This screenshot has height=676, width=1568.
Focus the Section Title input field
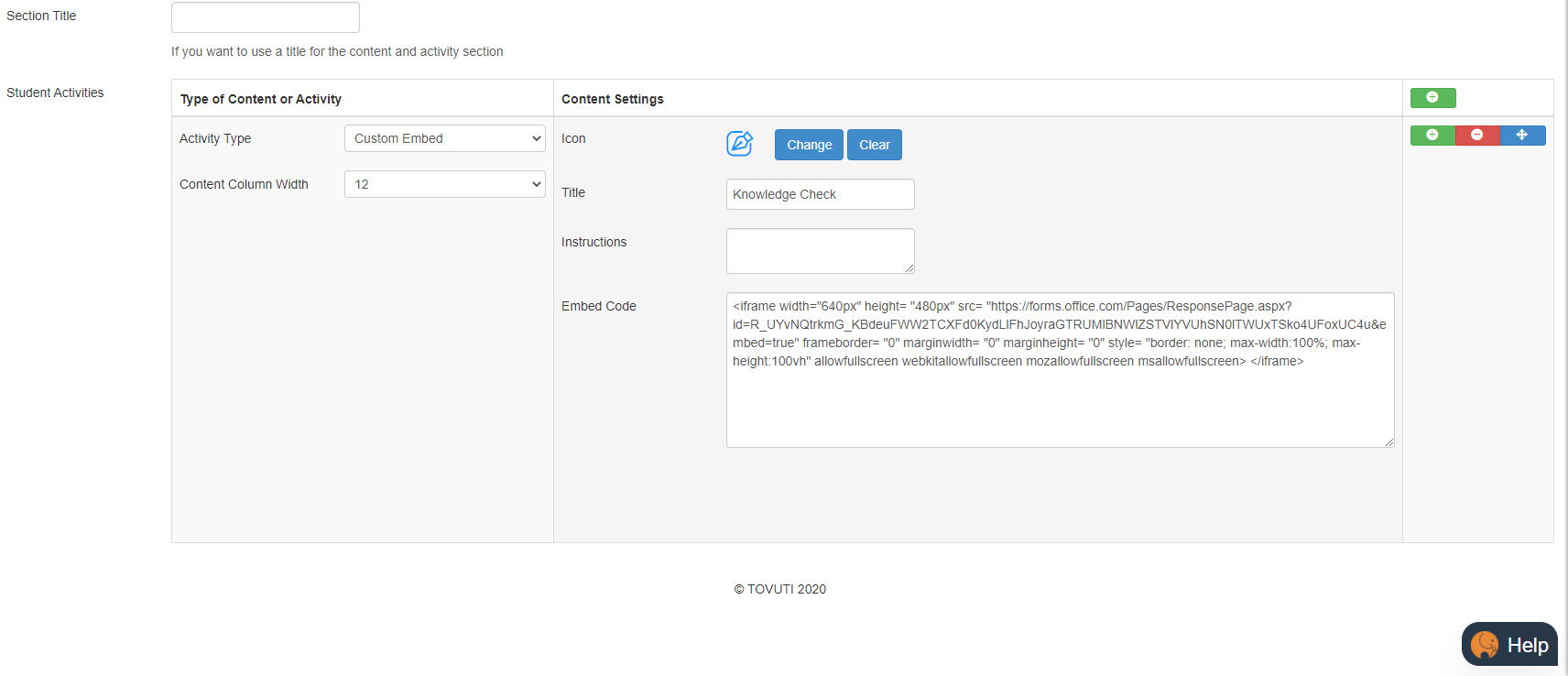tap(266, 17)
